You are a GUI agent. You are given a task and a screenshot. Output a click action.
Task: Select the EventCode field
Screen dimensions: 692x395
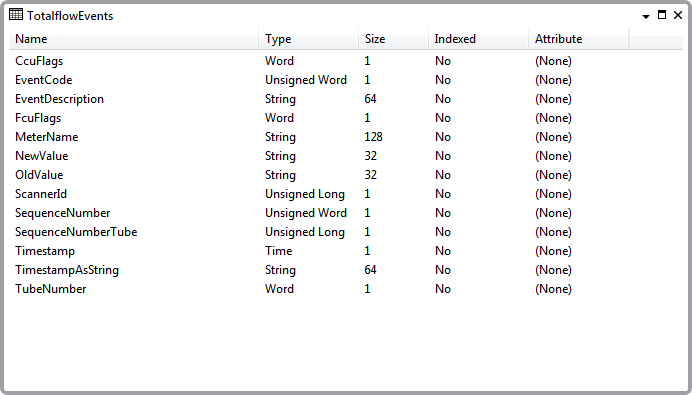coord(346,80)
